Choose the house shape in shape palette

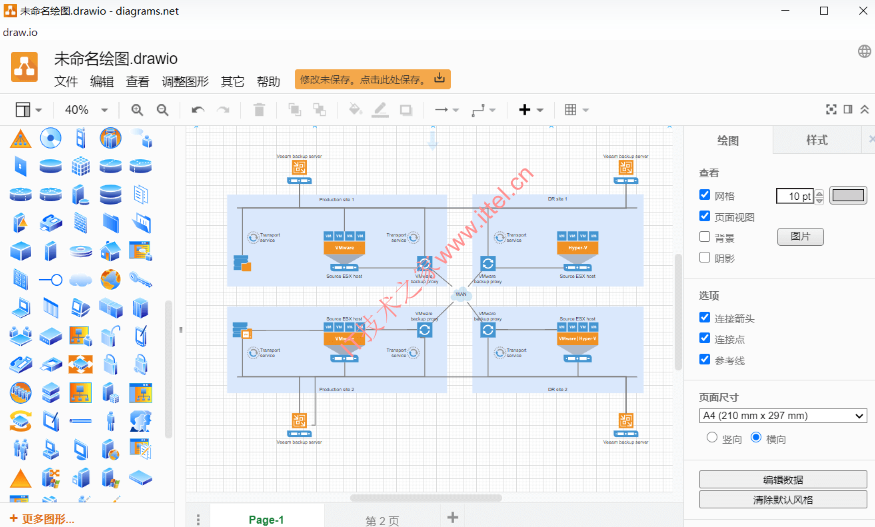[x=110, y=251]
